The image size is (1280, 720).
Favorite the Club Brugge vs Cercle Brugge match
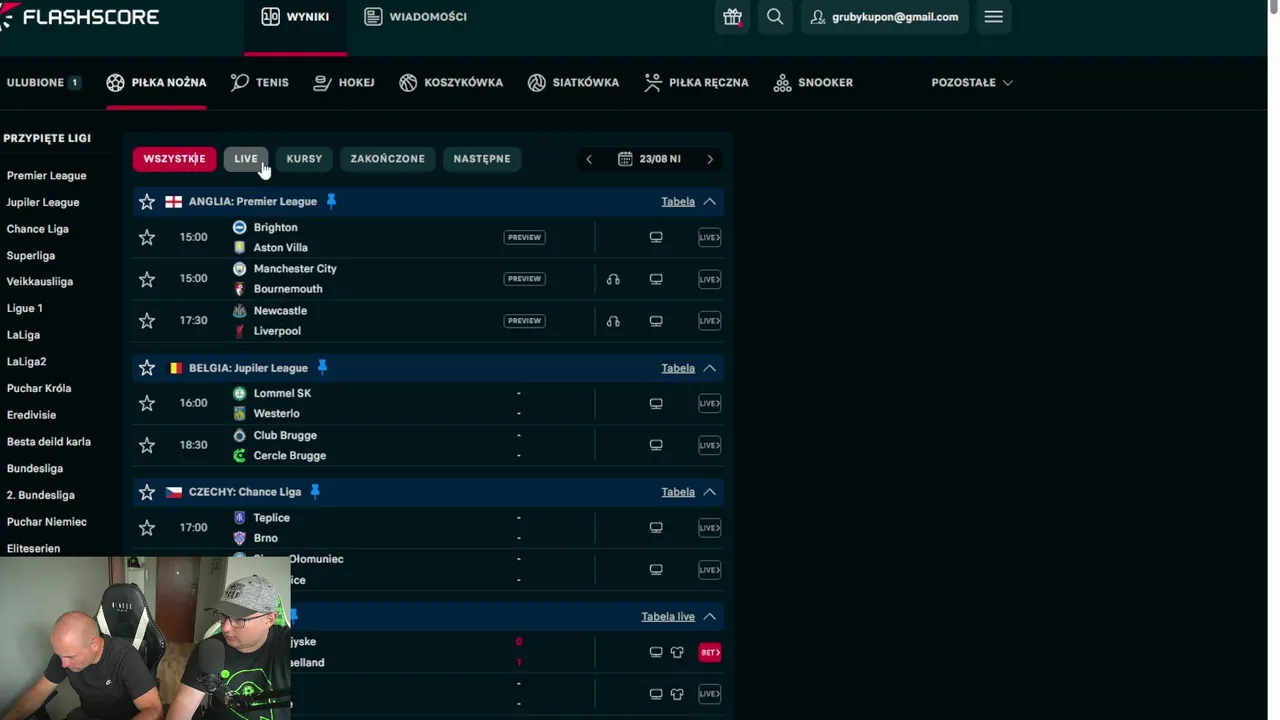click(x=147, y=445)
